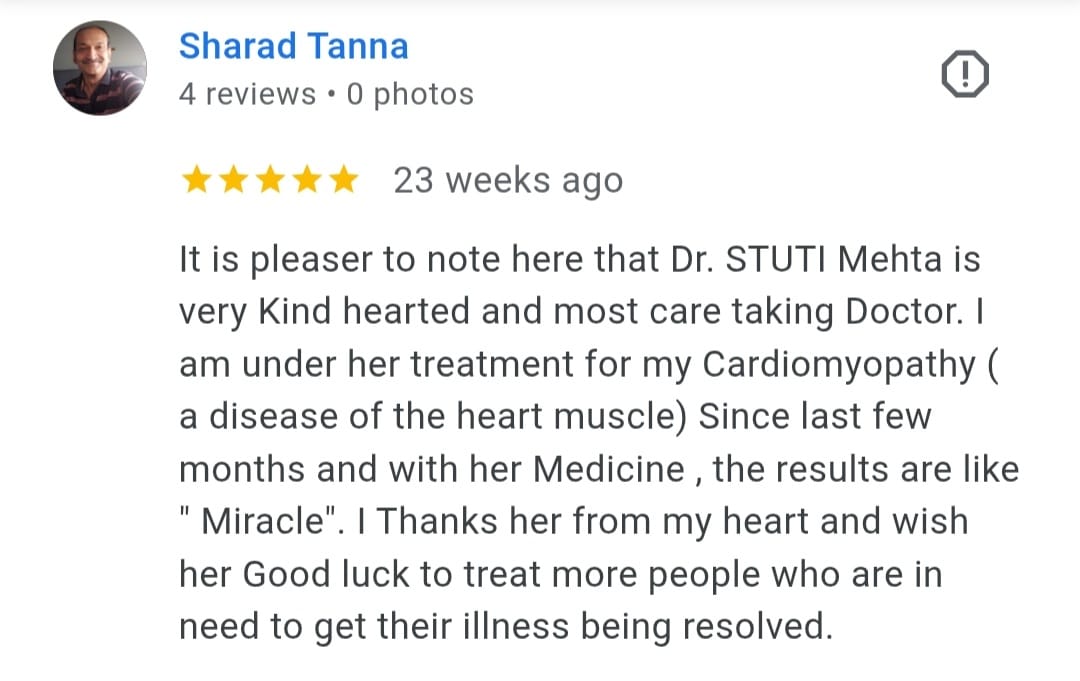Click the fourth yellow rating star
Image resolution: width=1080 pixels, height=681 pixels.
pyautogui.click(x=307, y=180)
